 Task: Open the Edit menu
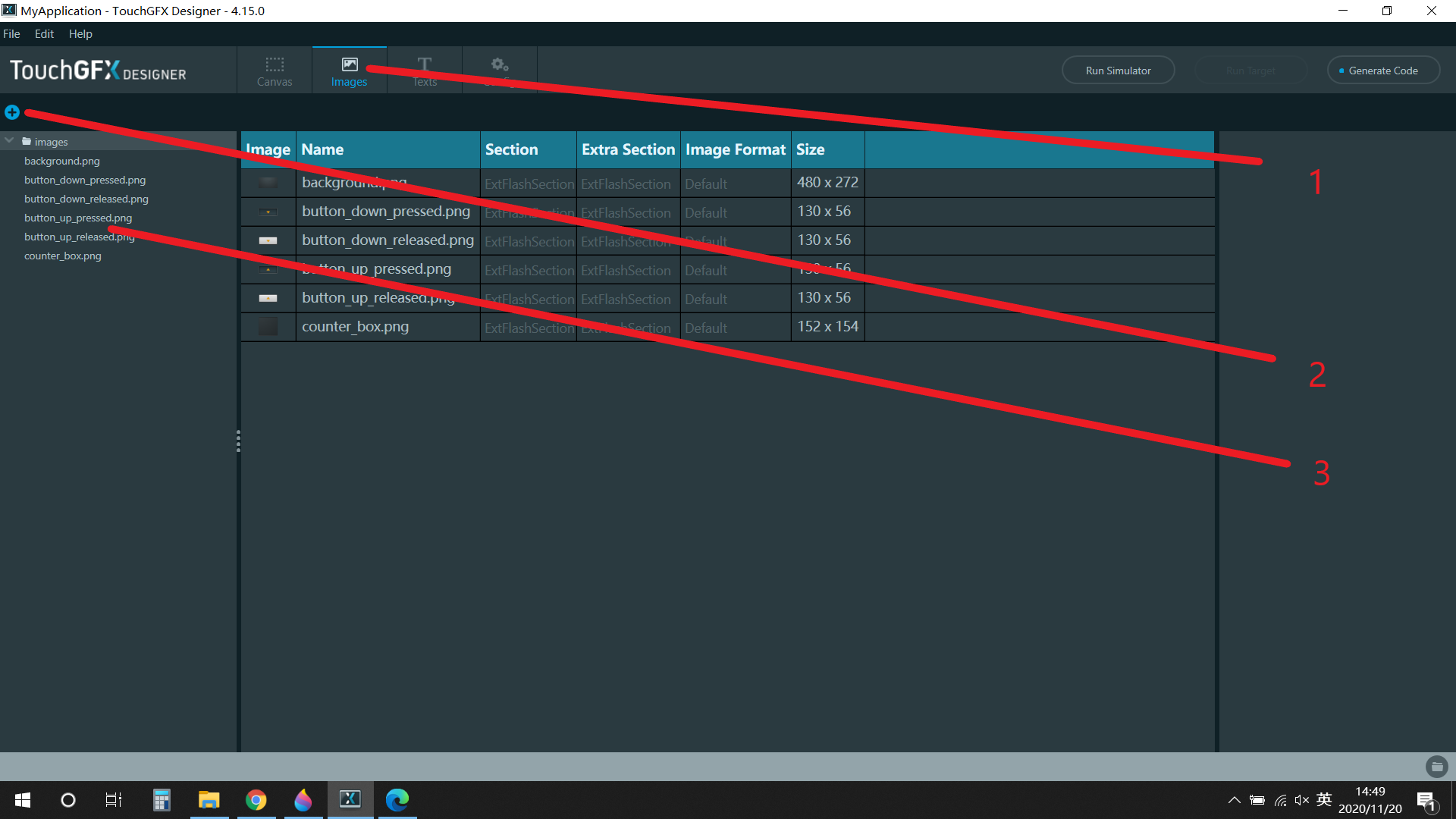click(44, 34)
